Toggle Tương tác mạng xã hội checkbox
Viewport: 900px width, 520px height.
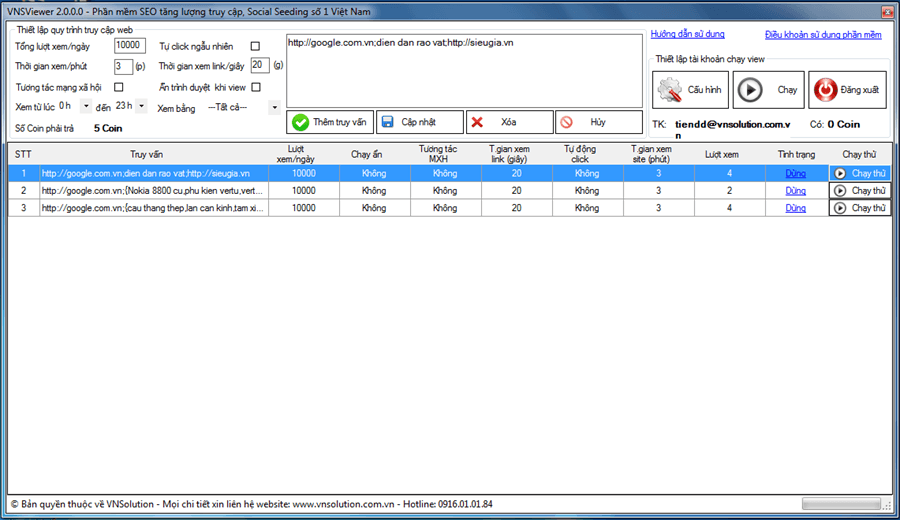tap(119, 87)
